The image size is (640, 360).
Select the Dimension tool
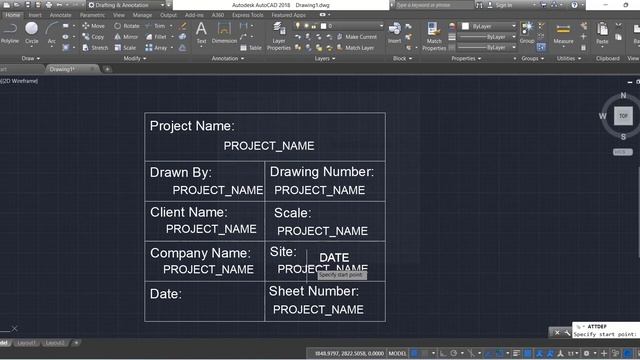coord(224,33)
